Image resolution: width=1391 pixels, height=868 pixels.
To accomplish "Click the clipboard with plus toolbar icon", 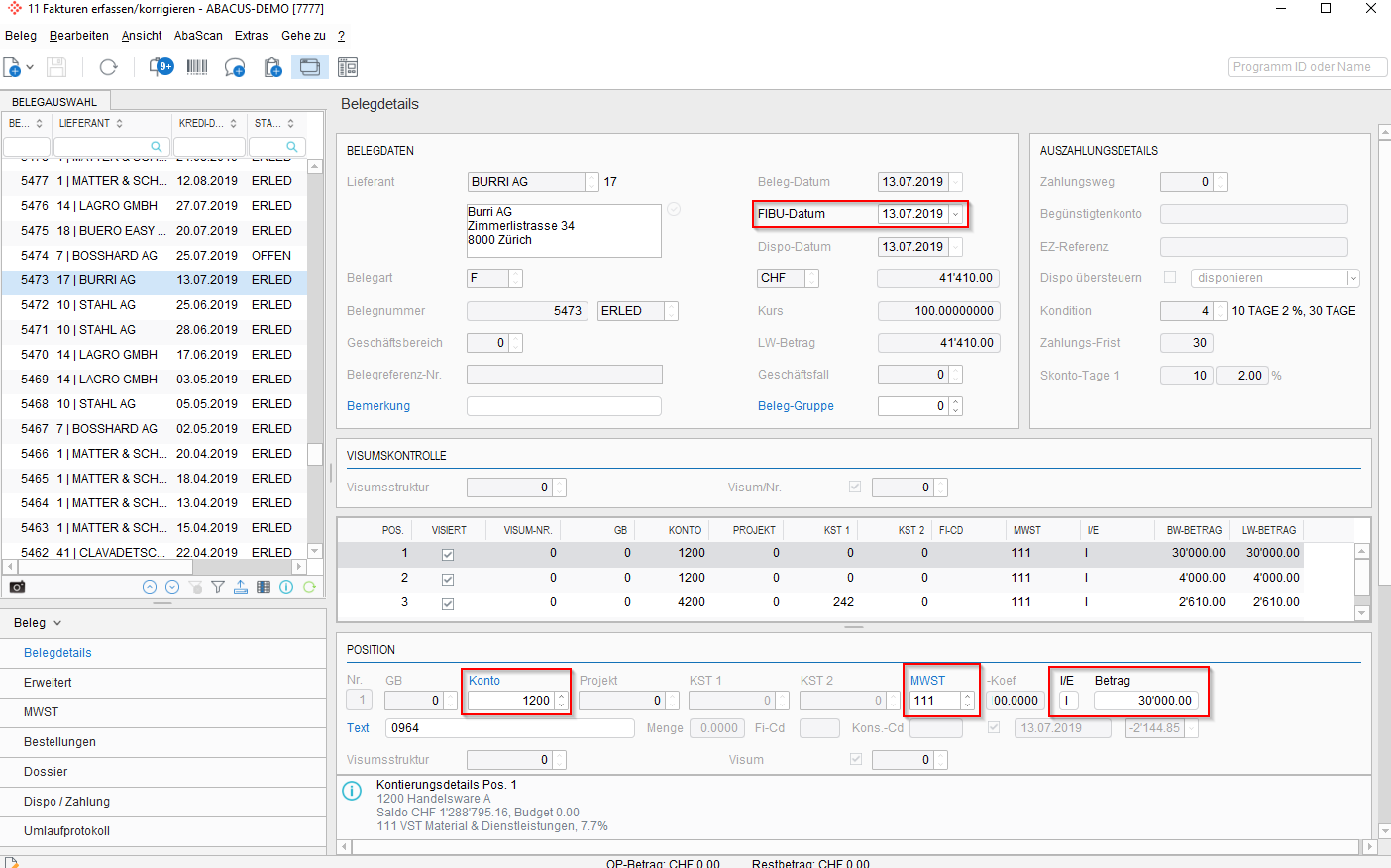I will 272,67.
